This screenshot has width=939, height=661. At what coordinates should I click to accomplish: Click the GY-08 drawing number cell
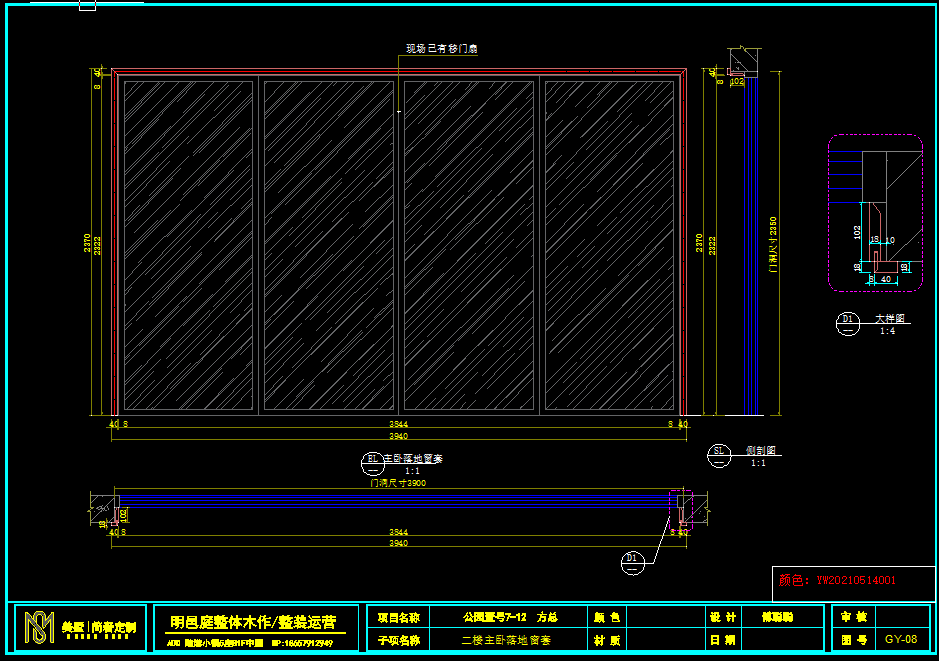pyautogui.click(x=900, y=639)
